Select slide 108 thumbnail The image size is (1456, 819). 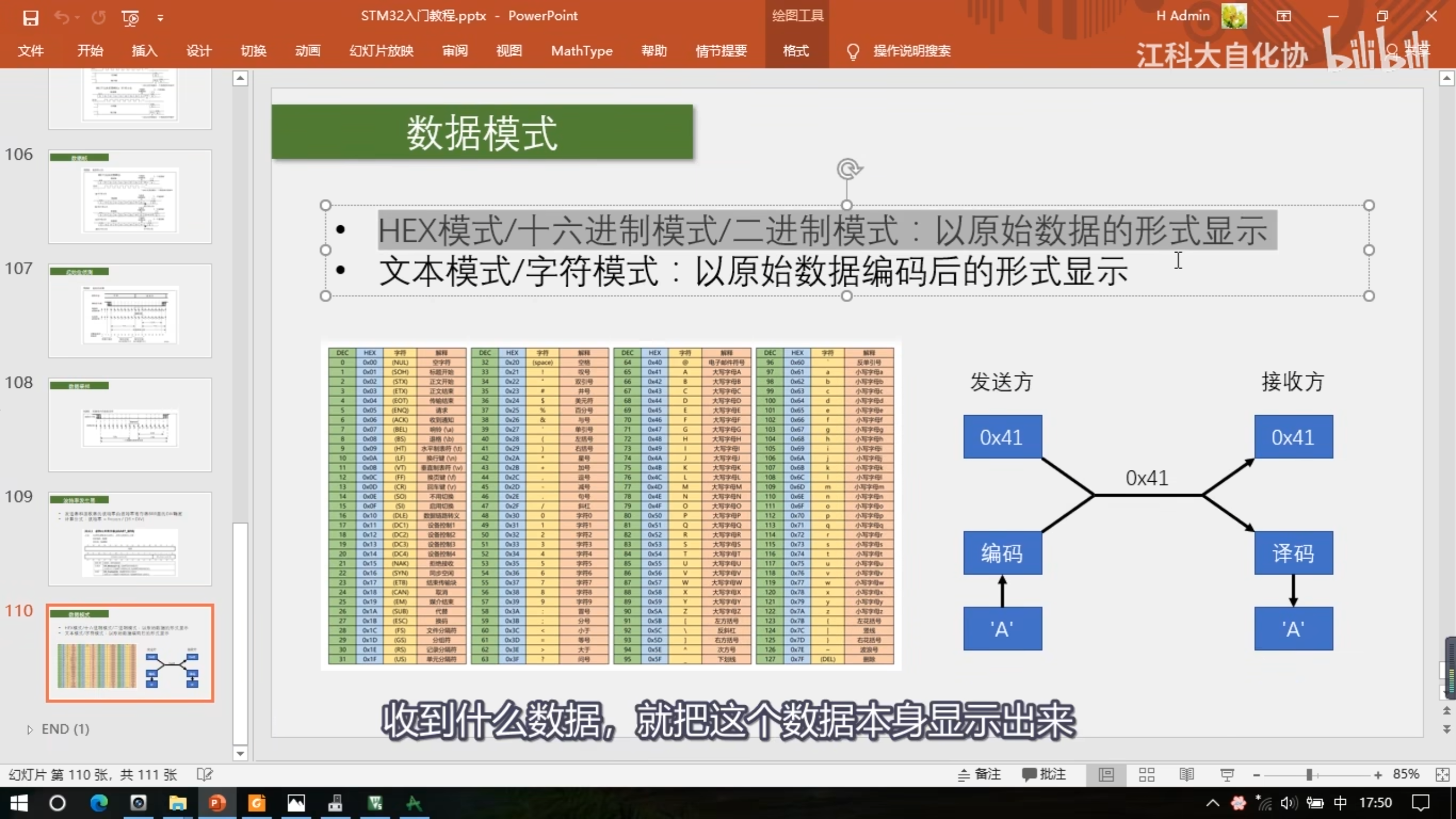[x=130, y=425]
